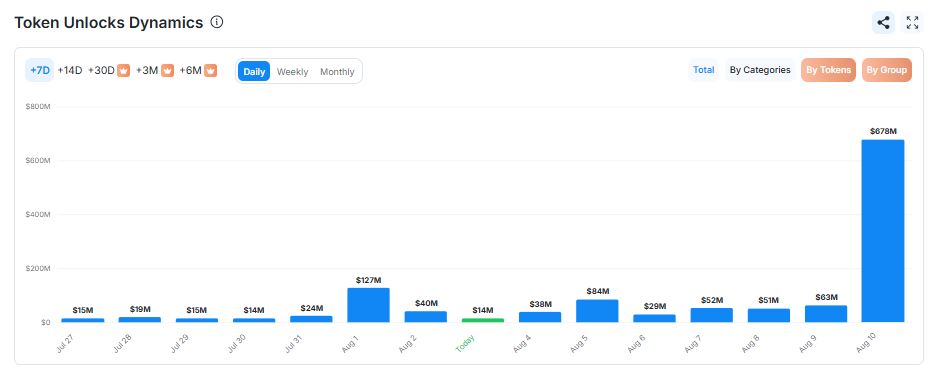Select the Total view
937x371 pixels.
click(703, 70)
